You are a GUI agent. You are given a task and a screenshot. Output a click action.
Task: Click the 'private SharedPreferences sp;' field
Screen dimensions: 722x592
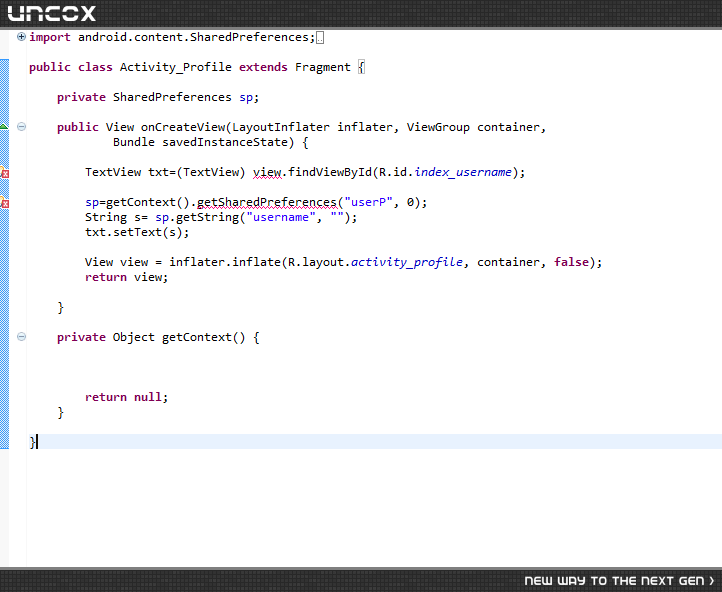158,97
